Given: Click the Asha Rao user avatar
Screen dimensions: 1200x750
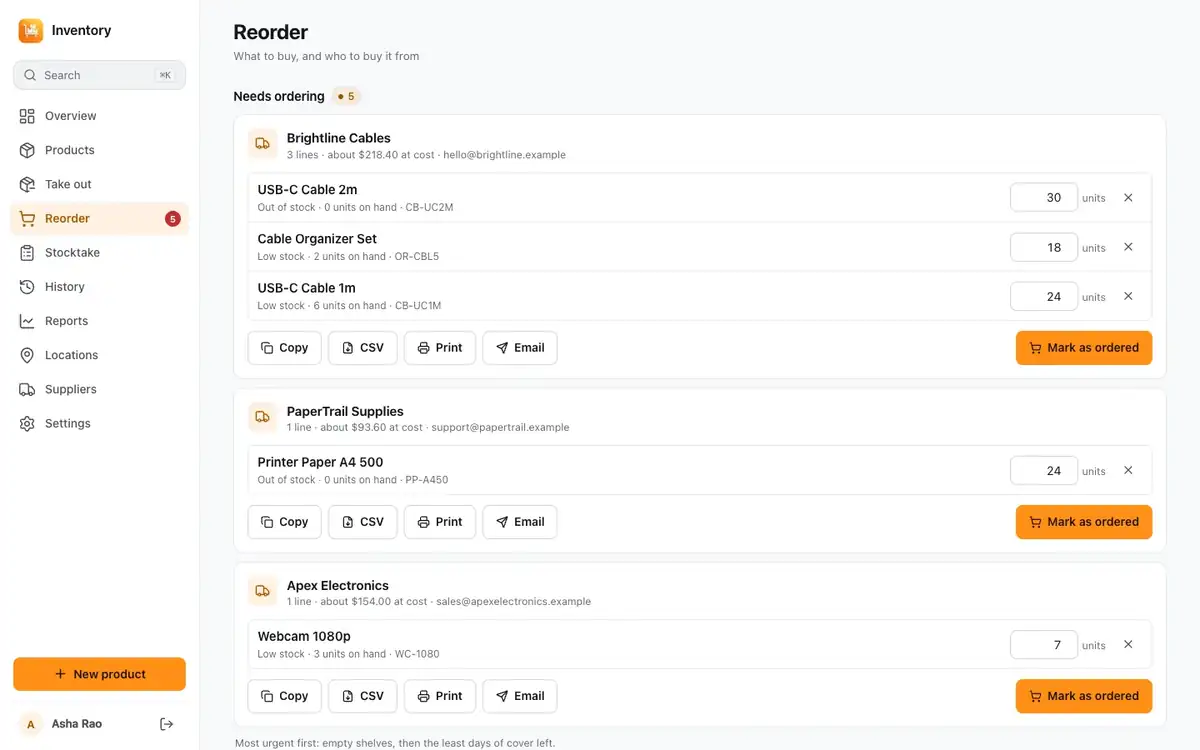Looking at the screenshot, I should click(x=31, y=724).
